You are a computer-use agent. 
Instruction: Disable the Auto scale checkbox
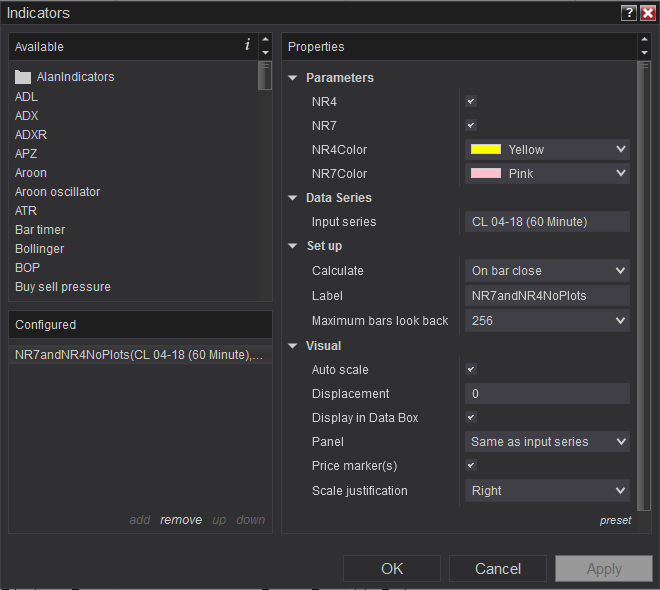pos(471,369)
